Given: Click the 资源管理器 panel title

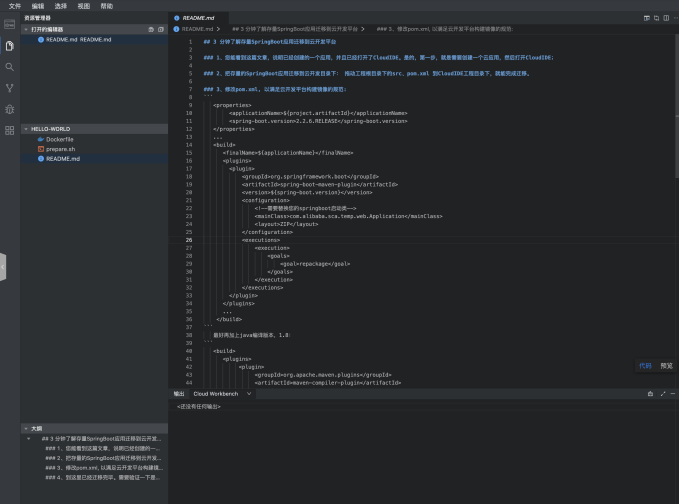Looking at the screenshot, I should [x=37, y=18].
